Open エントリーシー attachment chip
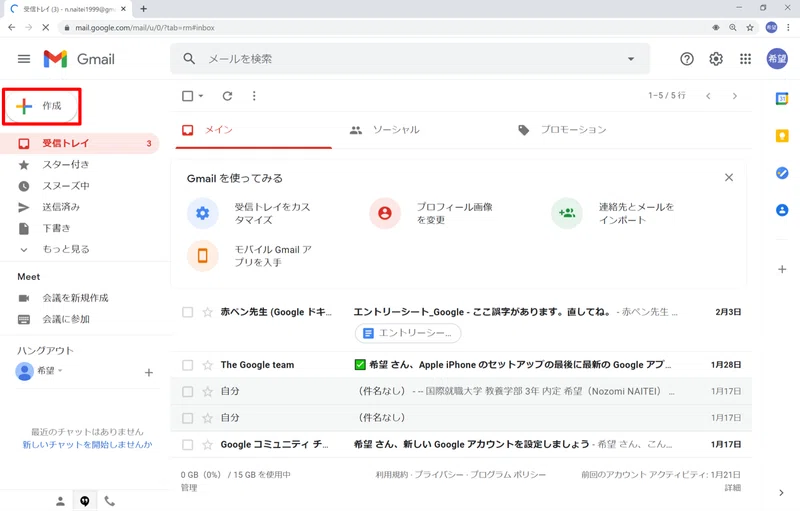This screenshot has height=511, width=800. (408, 333)
